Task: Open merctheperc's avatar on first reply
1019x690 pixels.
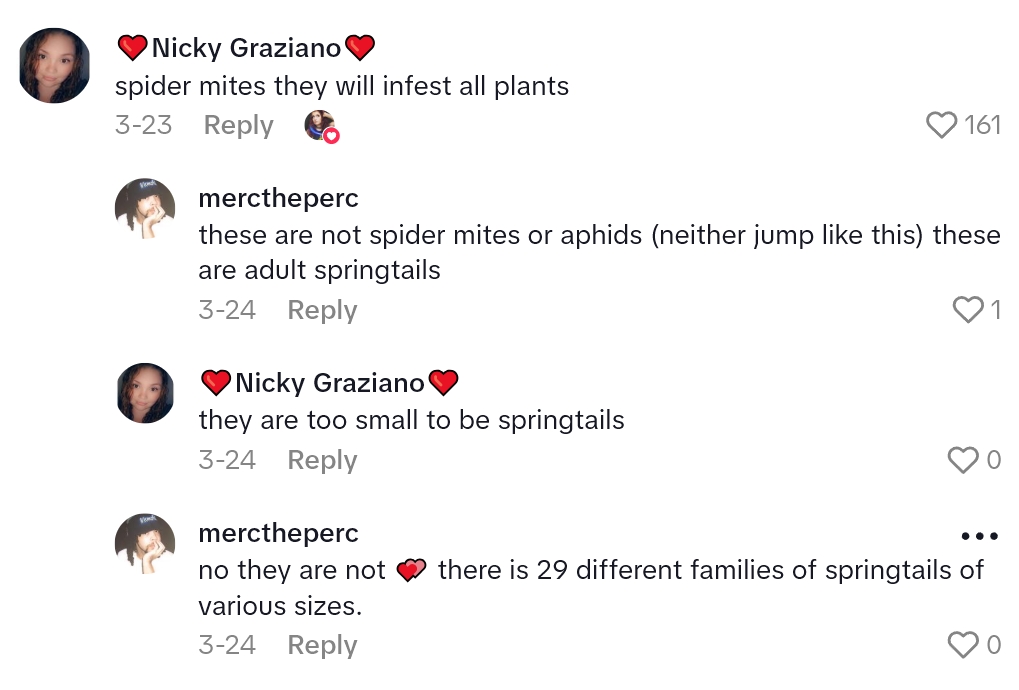Action: tap(146, 209)
